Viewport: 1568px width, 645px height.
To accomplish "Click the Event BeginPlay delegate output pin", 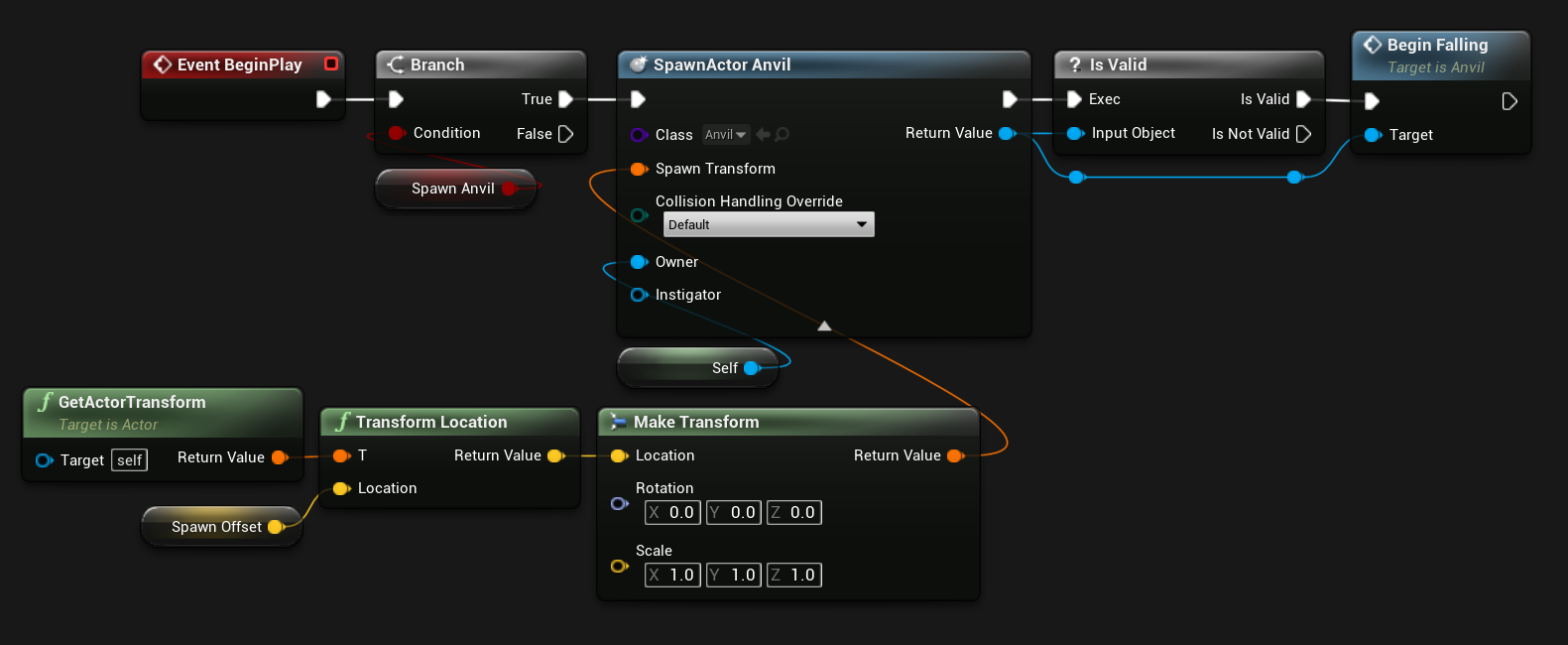I will coord(331,64).
